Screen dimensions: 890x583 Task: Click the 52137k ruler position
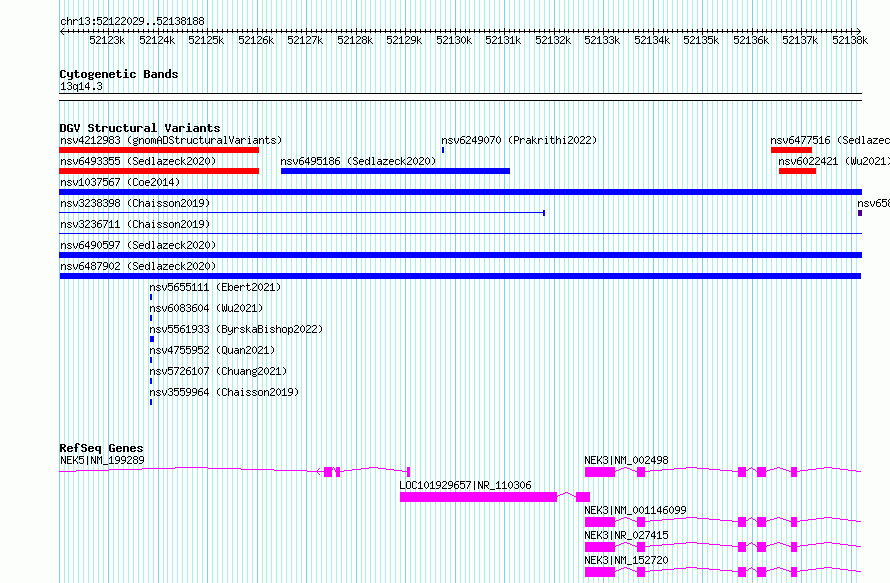point(800,40)
